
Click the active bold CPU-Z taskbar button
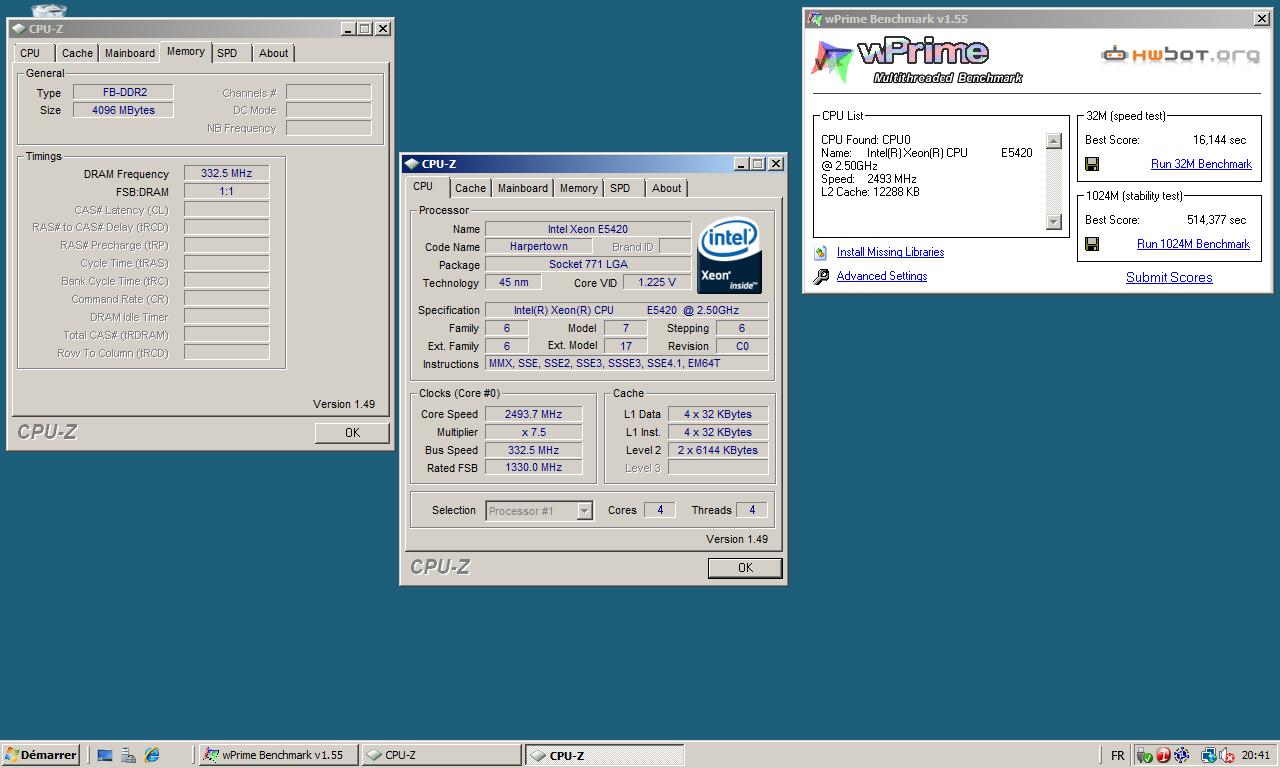click(x=605, y=755)
